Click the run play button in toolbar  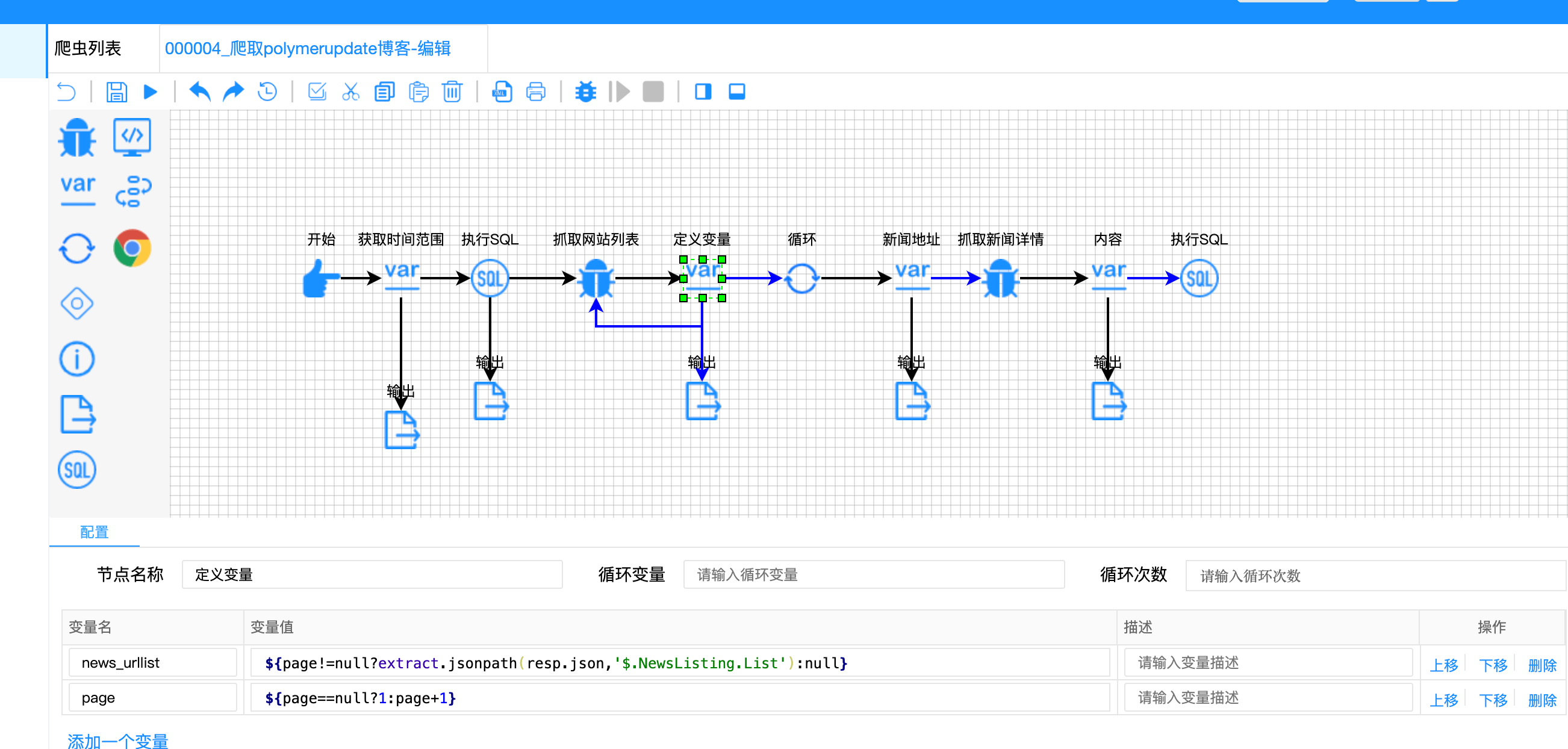pos(151,92)
